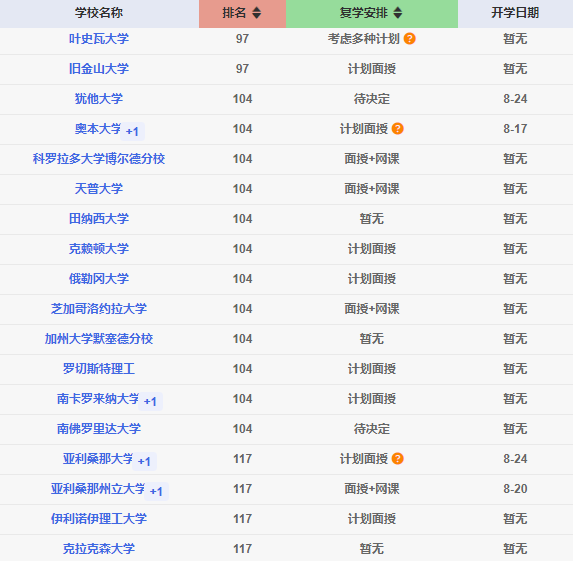This screenshot has width=574, height=561.
Task: Open the question mark hint in 奥本大学 row
Action: [x=398, y=129]
